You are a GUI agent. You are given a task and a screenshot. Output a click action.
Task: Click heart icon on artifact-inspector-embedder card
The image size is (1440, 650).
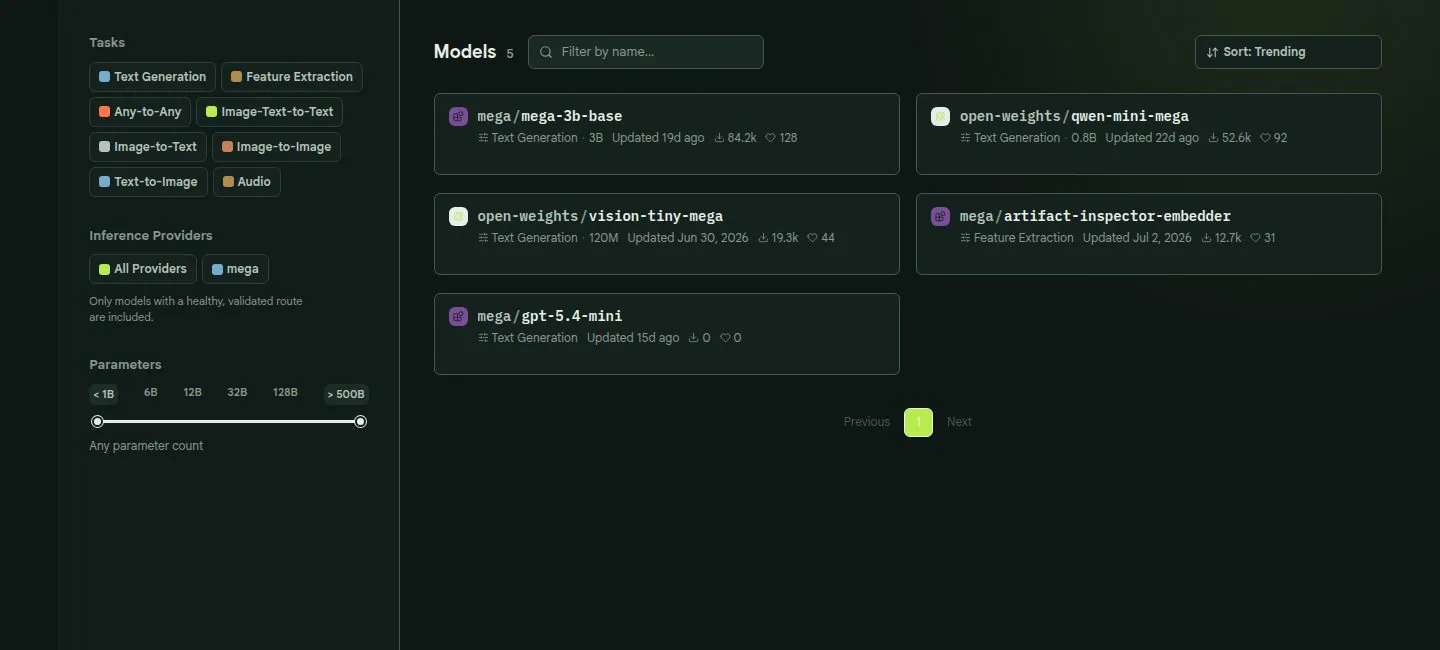click(x=1255, y=238)
